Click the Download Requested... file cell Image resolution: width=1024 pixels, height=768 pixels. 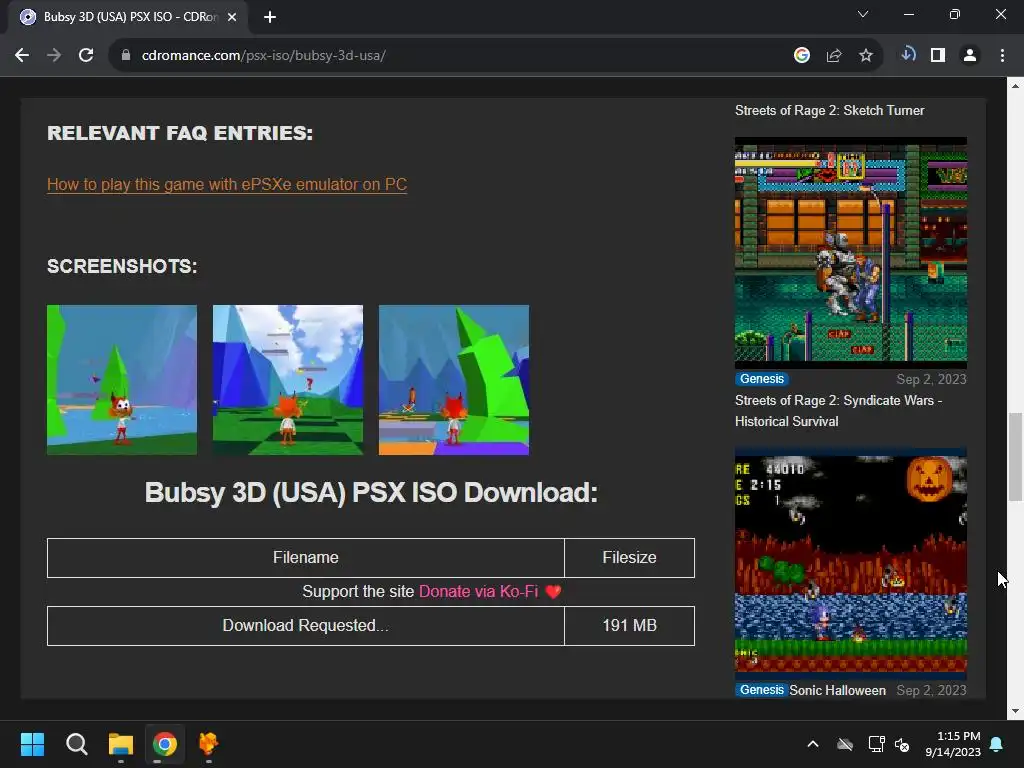click(306, 626)
